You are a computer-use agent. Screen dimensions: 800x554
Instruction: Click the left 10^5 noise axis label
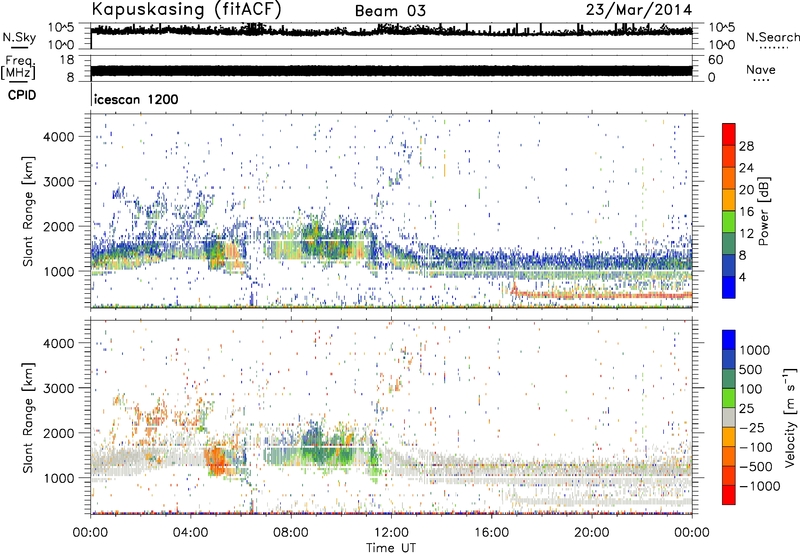pyautogui.click(x=61, y=27)
